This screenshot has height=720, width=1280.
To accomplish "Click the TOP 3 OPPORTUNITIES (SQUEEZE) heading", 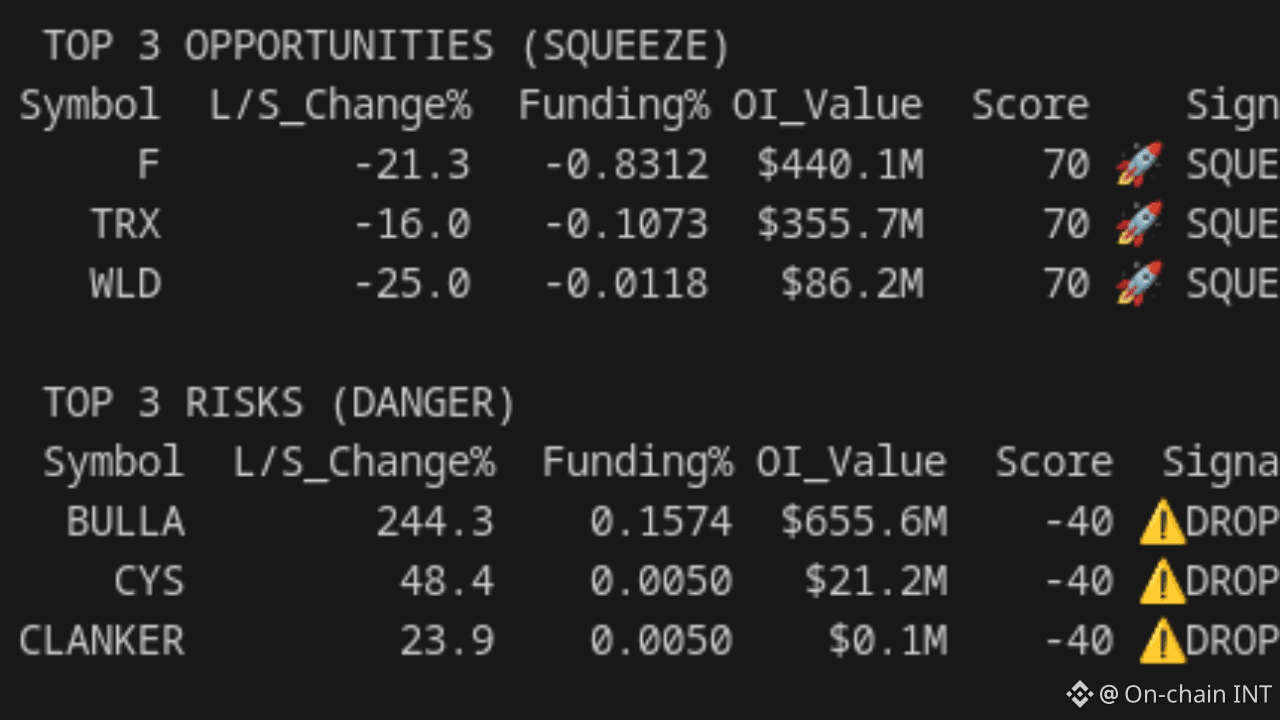I will [387, 47].
